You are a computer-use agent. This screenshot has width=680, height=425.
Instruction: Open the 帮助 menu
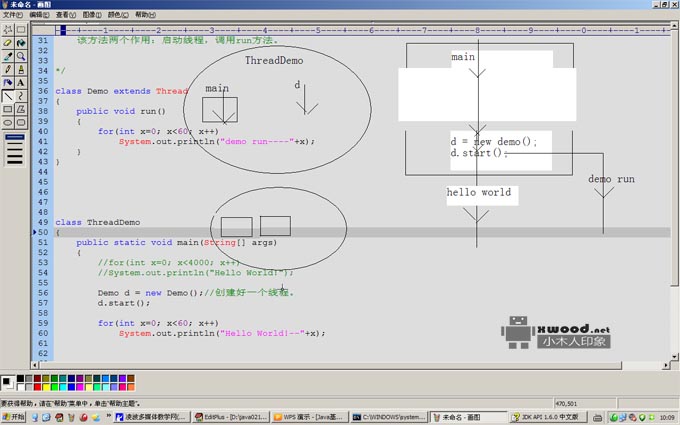145,15
